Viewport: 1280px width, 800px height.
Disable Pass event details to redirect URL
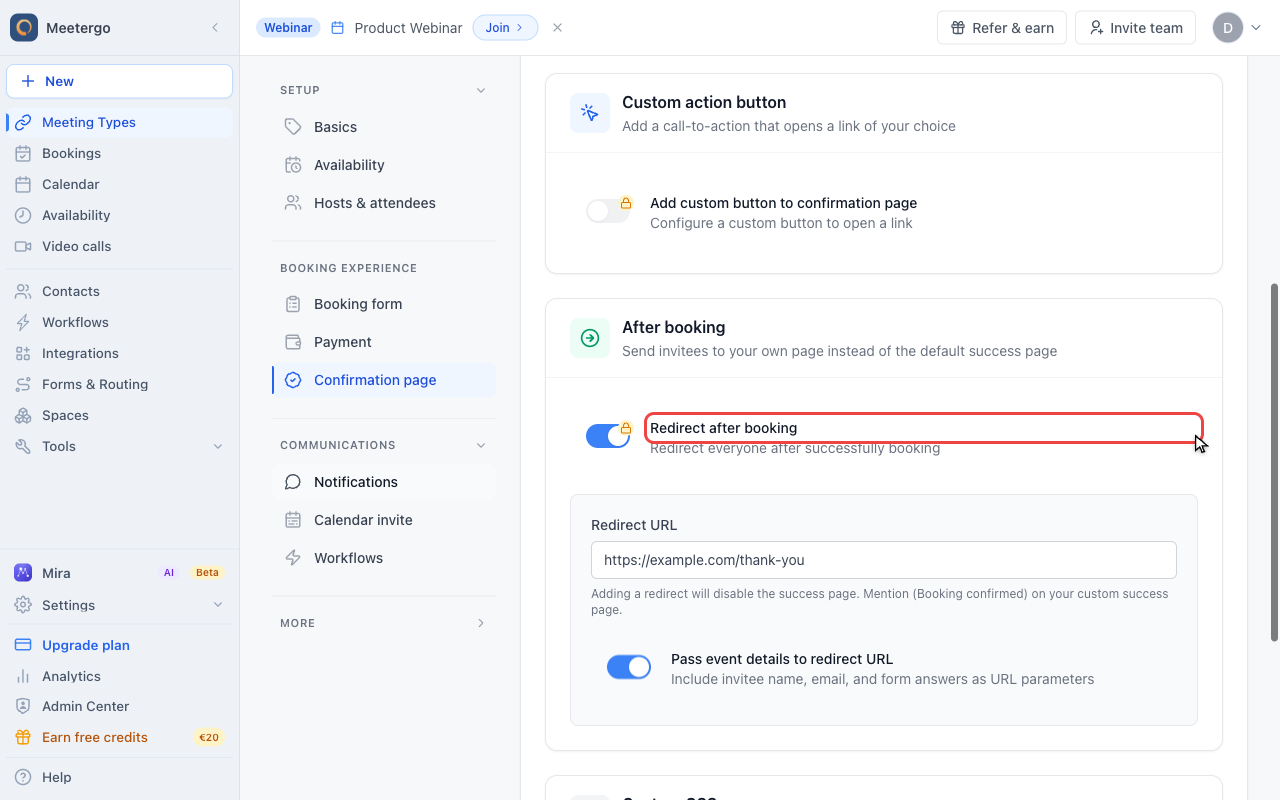pos(629,667)
